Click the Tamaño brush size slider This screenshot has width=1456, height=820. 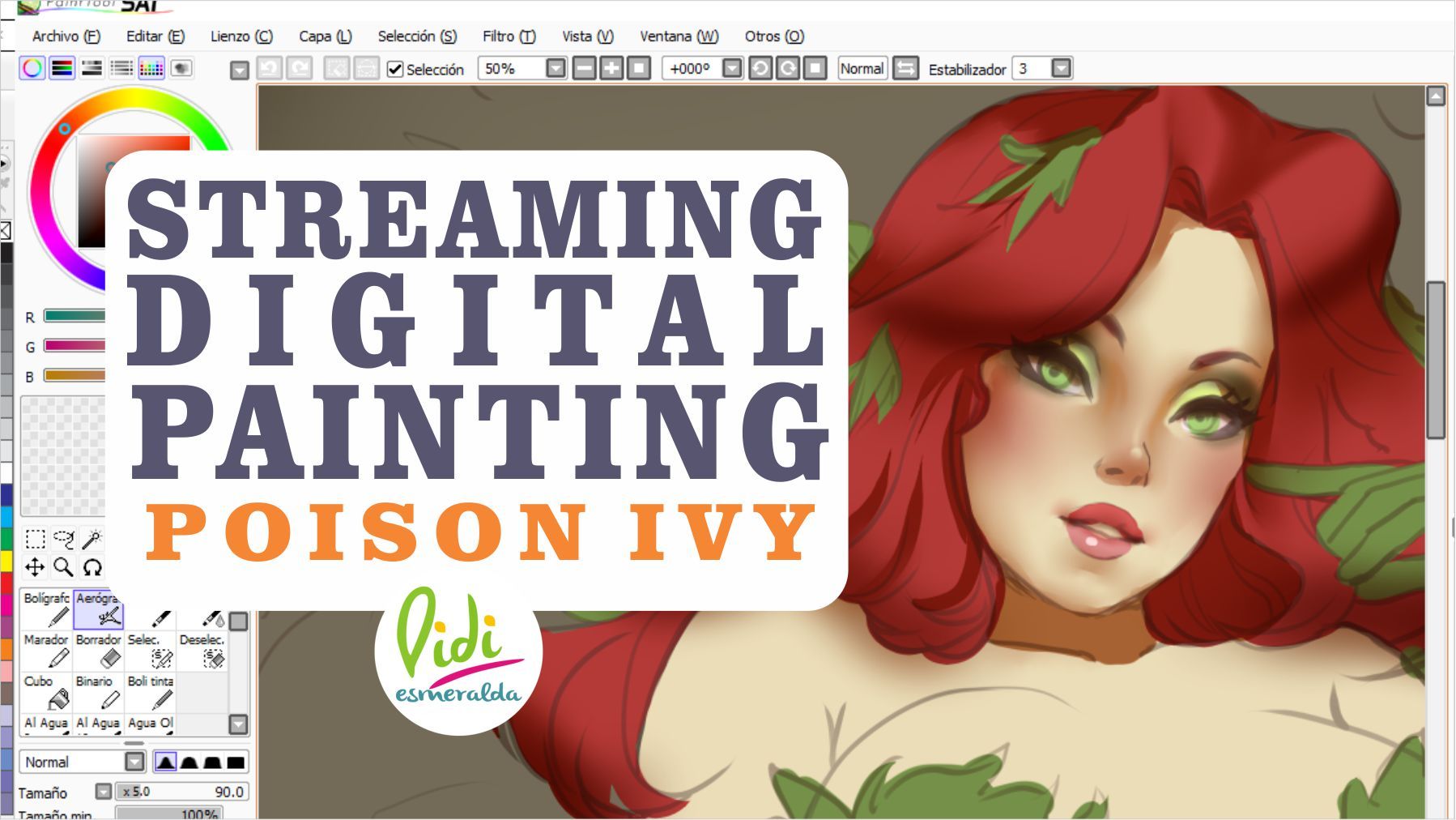(x=181, y=792)
